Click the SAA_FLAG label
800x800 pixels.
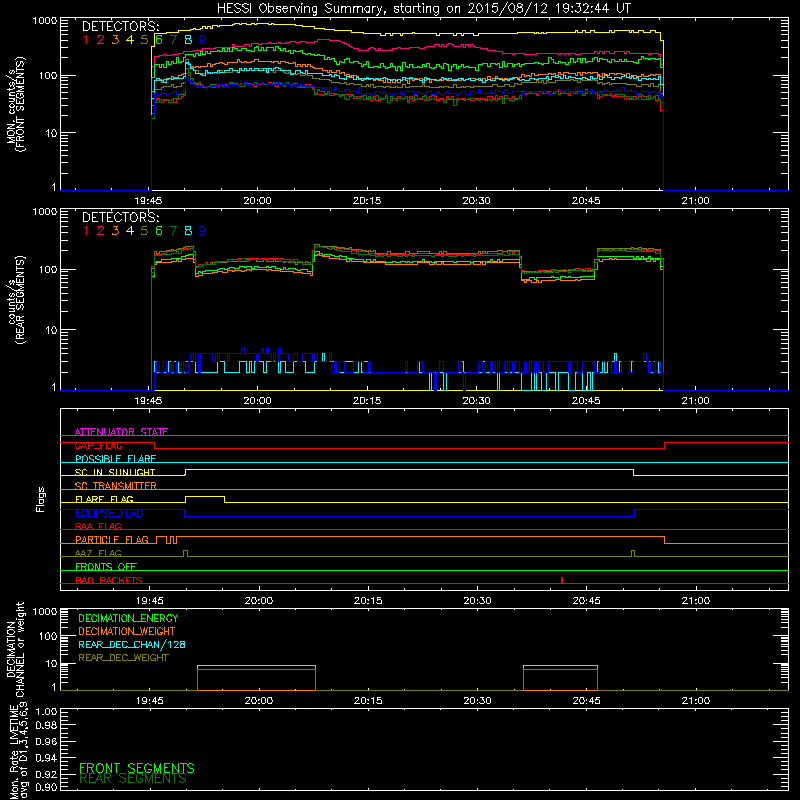tap(98, 526)
